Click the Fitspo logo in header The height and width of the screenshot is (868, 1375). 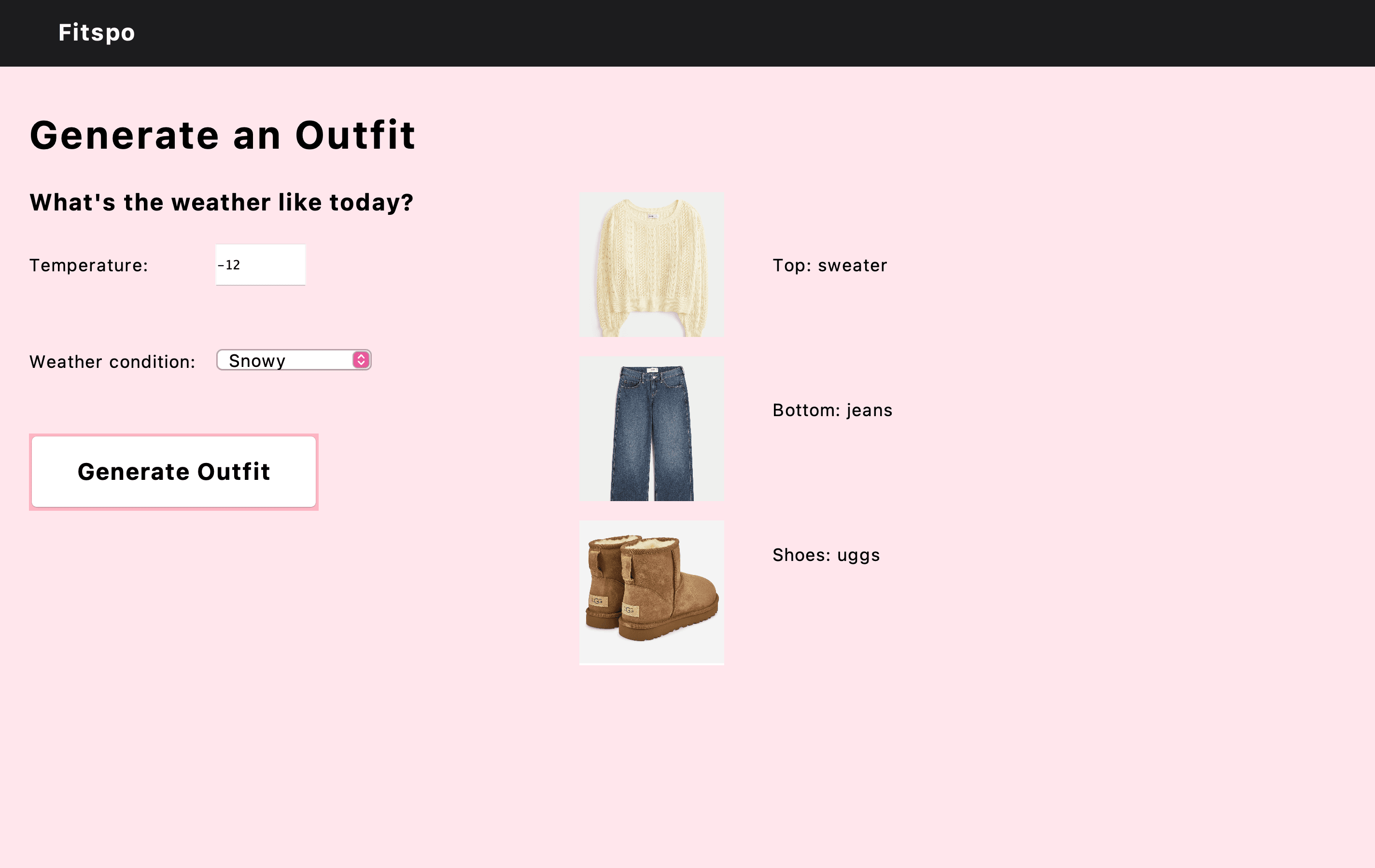coord(97,32)
